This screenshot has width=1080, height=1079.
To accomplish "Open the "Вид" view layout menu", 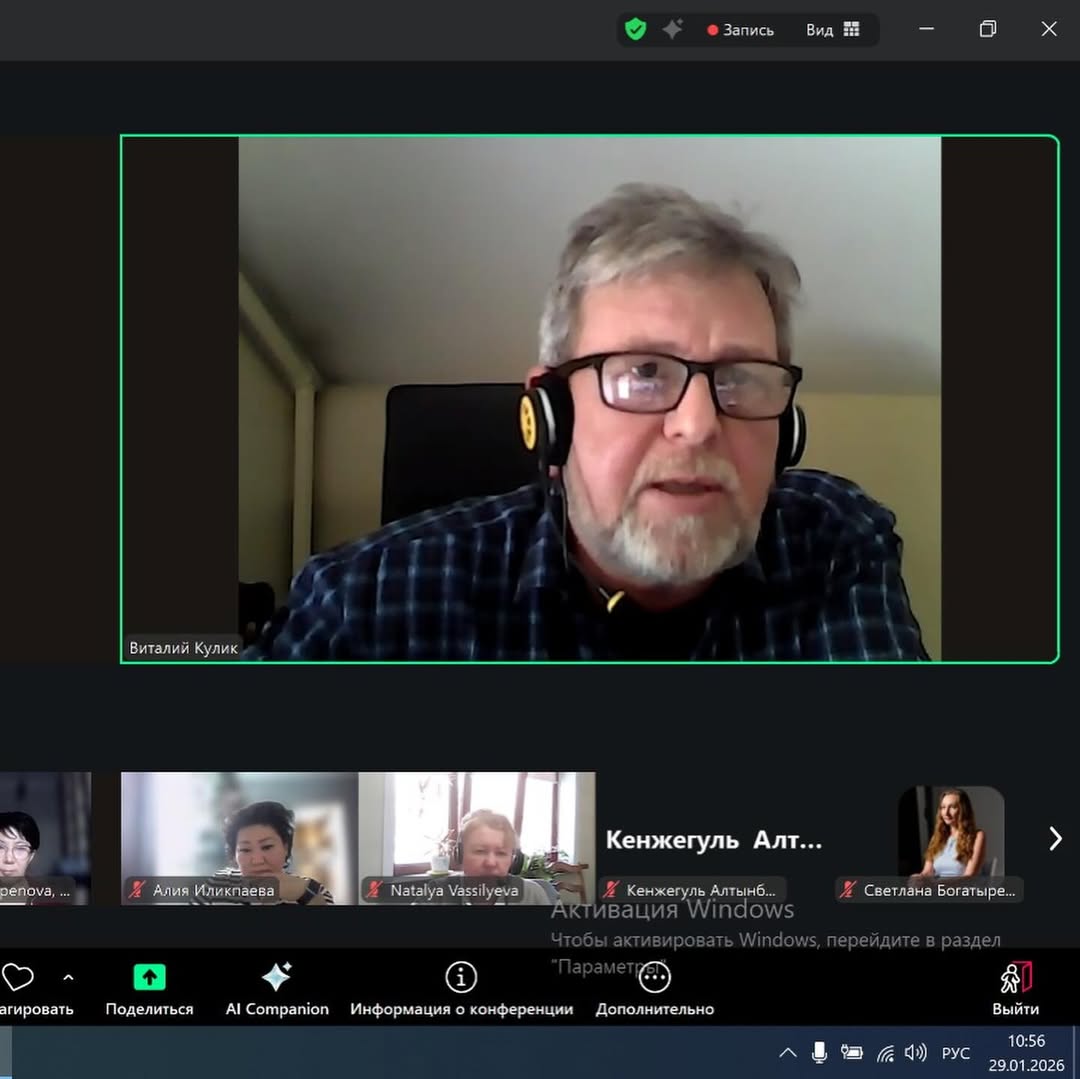I will (x=832, y=30).
